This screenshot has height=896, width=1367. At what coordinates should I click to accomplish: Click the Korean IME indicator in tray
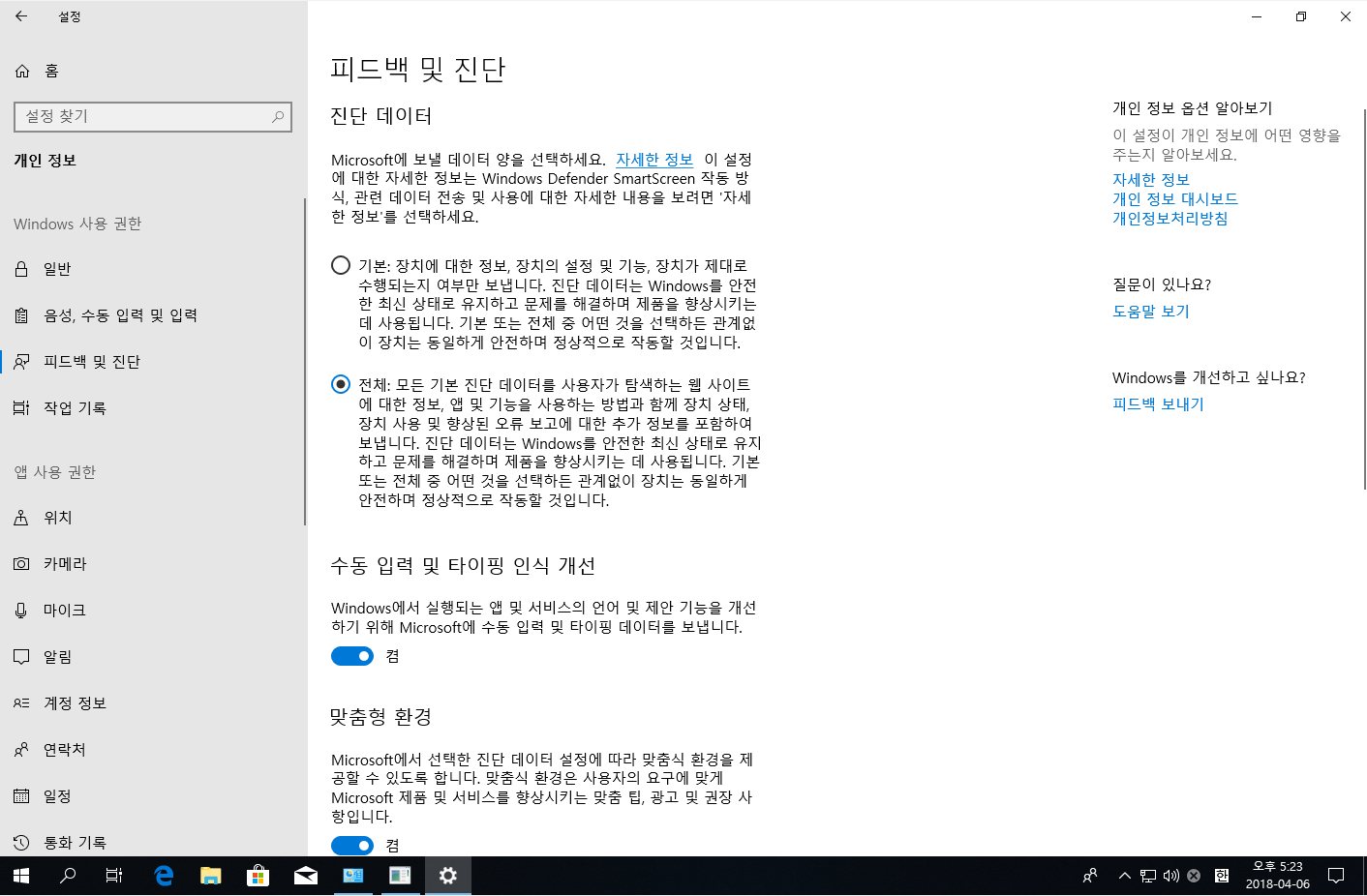tap(1222, 876)
